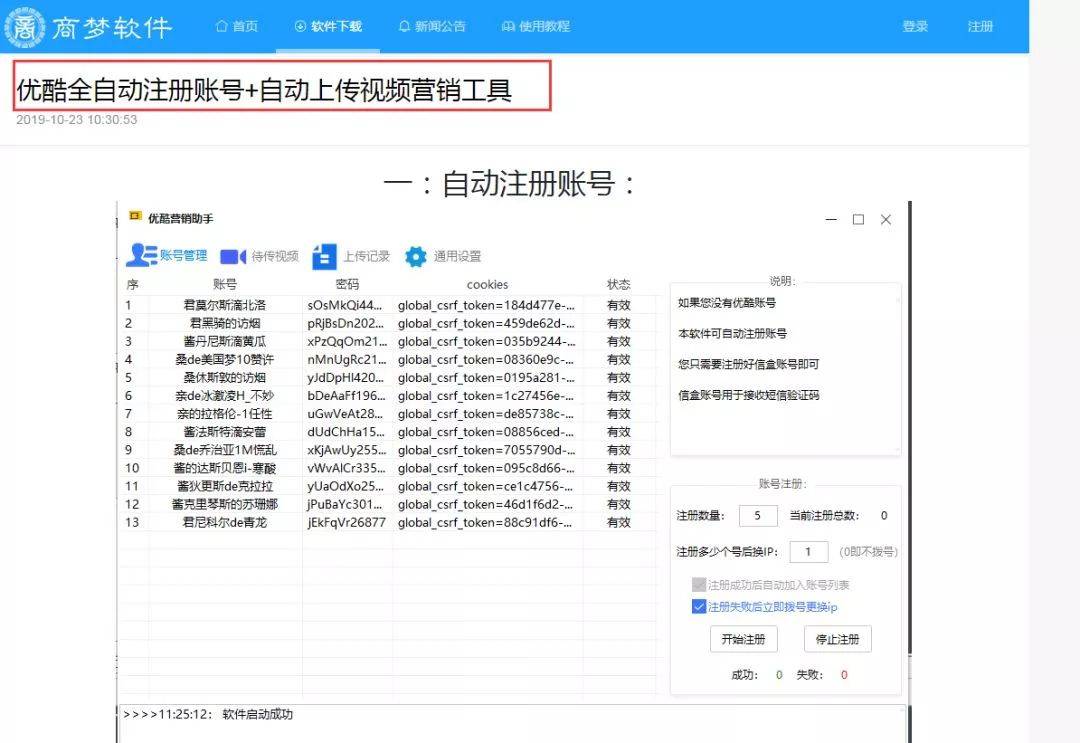The width and height of the screenshot is (1080, 743).
Task: Click the 开始注册 button
Action: pos(743,639)
